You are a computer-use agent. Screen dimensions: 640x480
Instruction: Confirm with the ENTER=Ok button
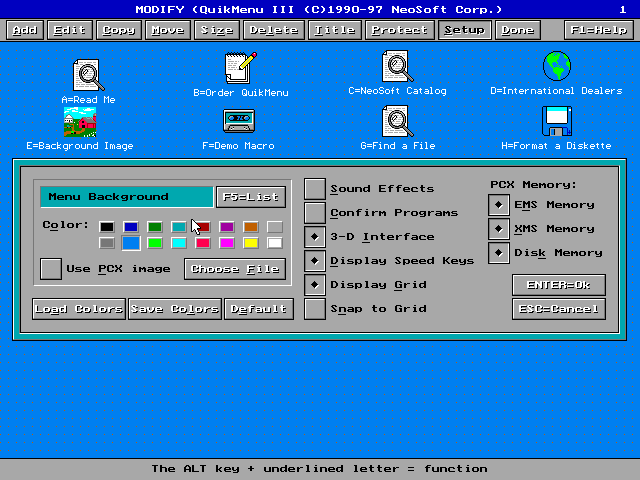(x=559, y=285)
